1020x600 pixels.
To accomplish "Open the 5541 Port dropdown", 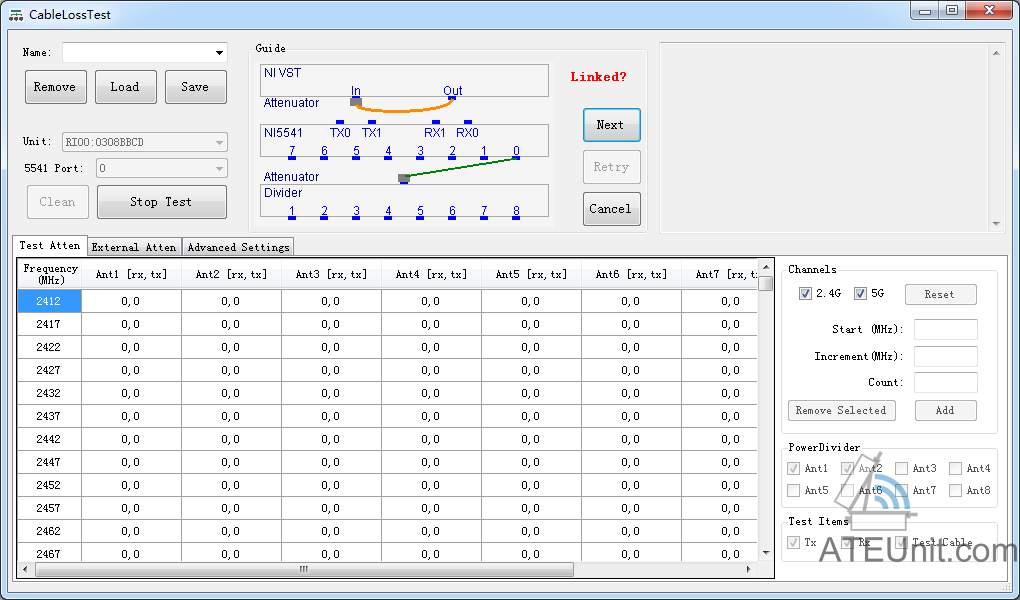I will pyautogui.click(x=219, y=169).
